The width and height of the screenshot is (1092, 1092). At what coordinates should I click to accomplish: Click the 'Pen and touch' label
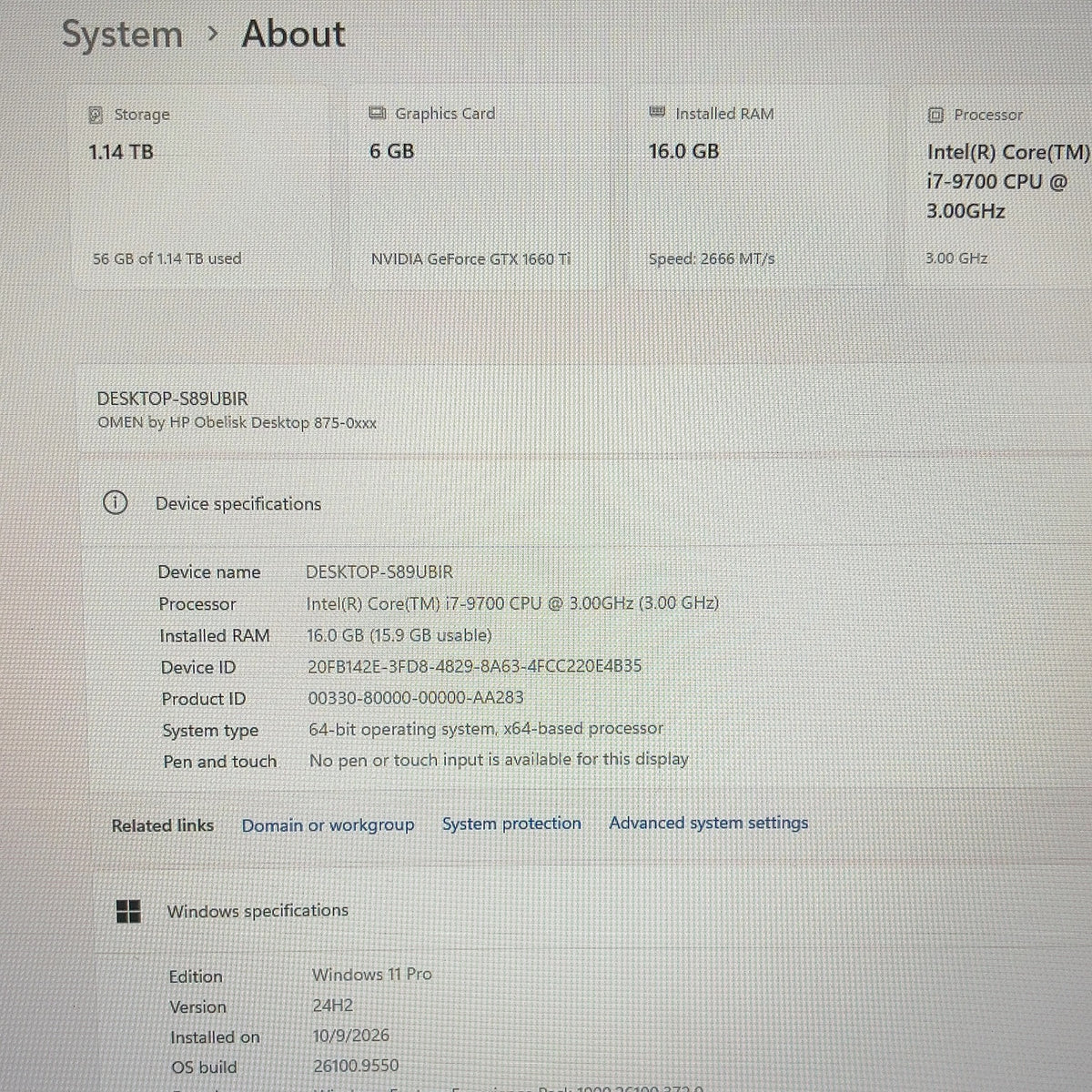click(219, 762)
